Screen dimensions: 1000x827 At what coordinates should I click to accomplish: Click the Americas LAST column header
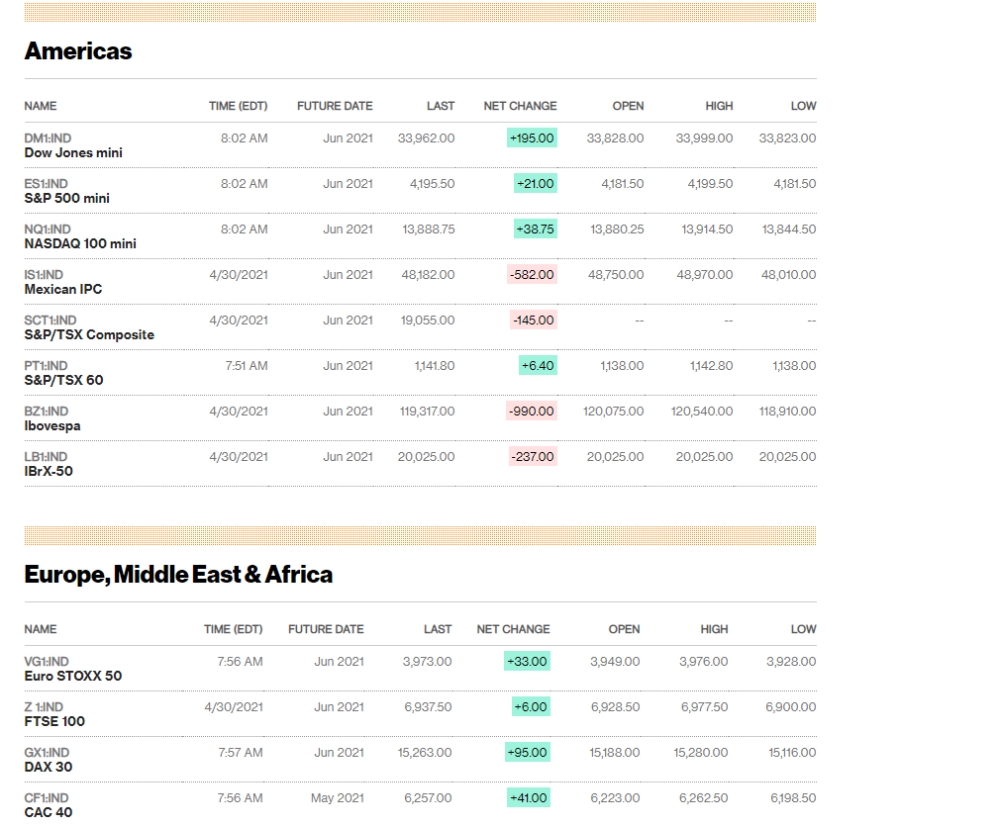[x=441, y=106]
